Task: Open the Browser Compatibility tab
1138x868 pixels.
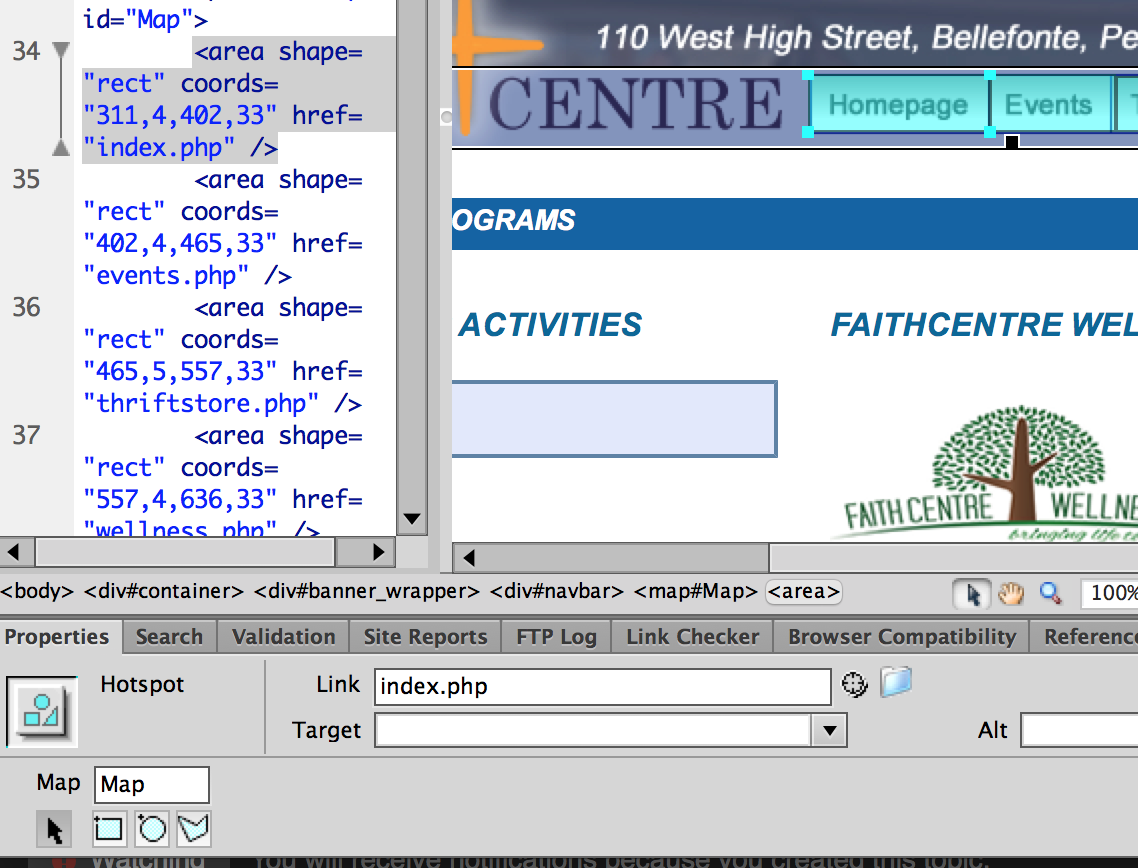Action: 902,636
